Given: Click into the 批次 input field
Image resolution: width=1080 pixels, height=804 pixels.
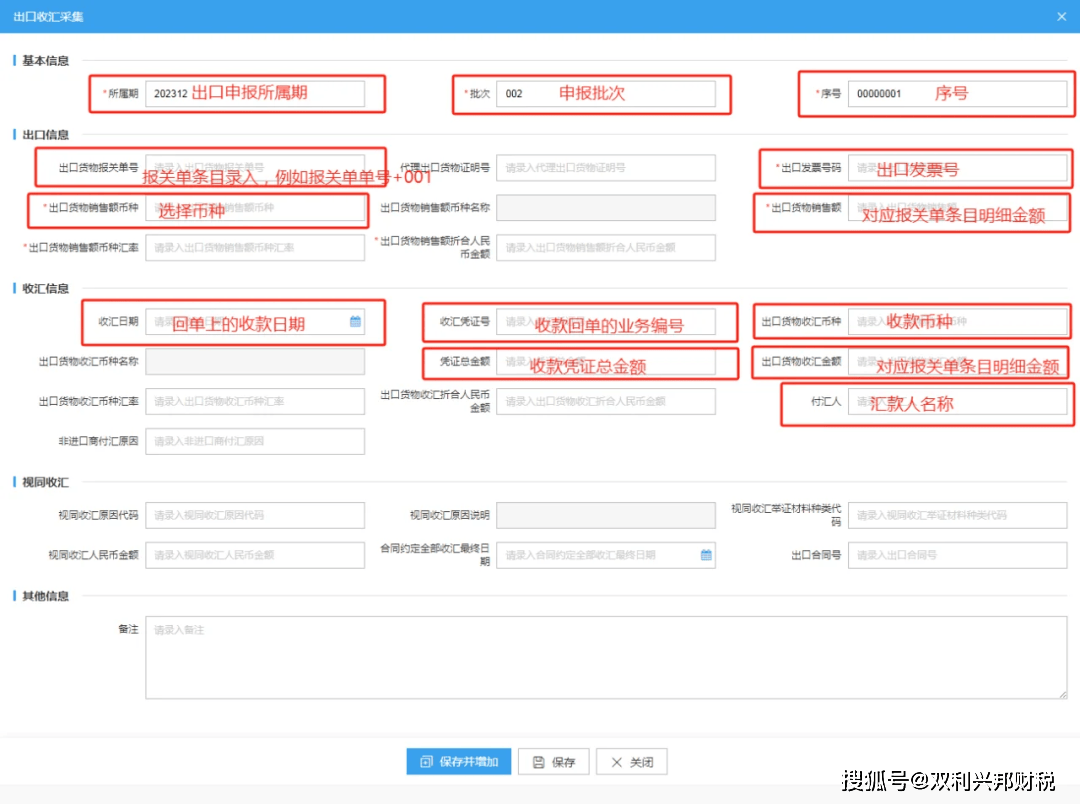Looking at the screenshot, I should click(x=605, y=94).
